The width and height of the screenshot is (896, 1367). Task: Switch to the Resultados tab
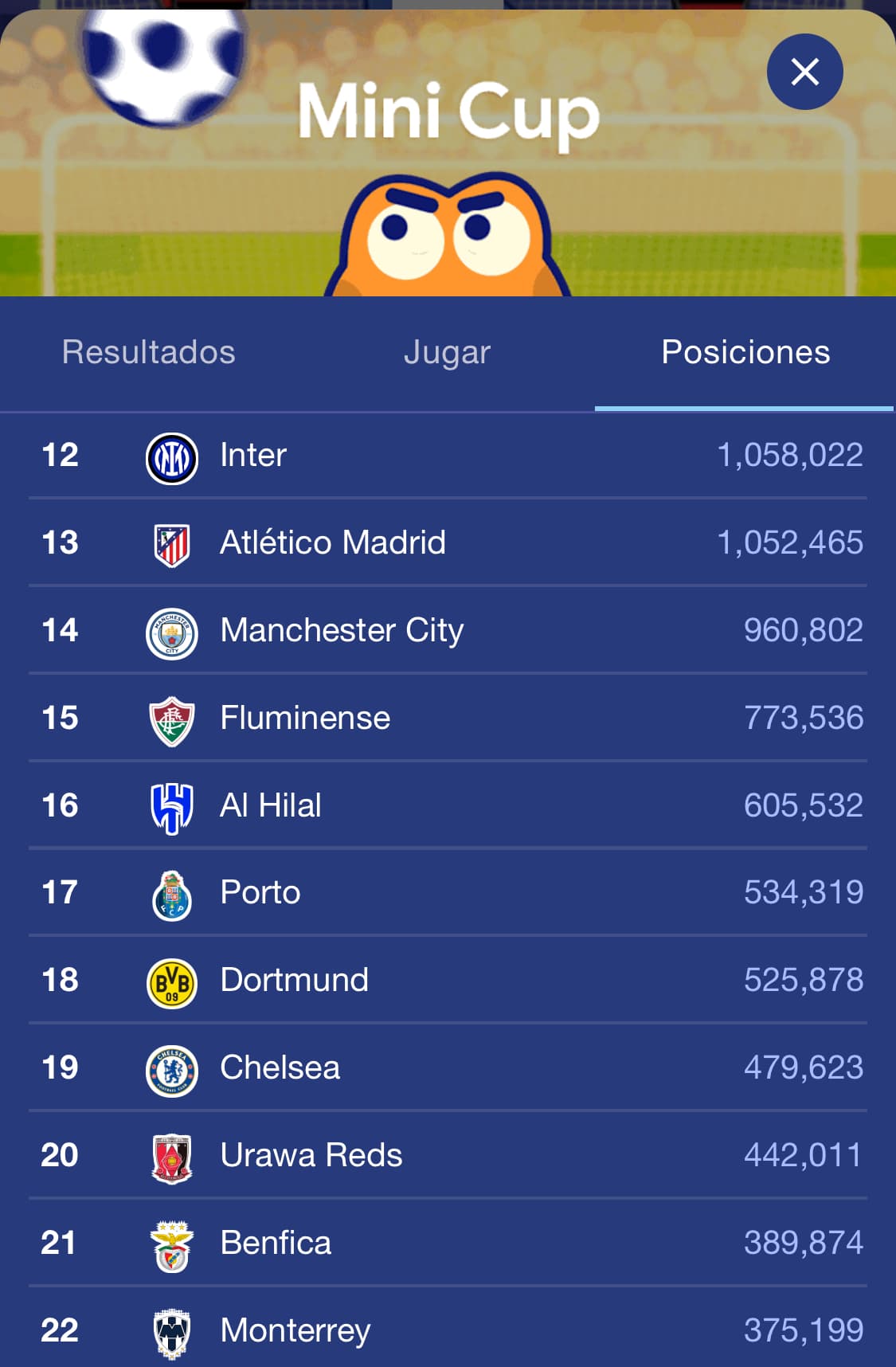coord(149,352)
